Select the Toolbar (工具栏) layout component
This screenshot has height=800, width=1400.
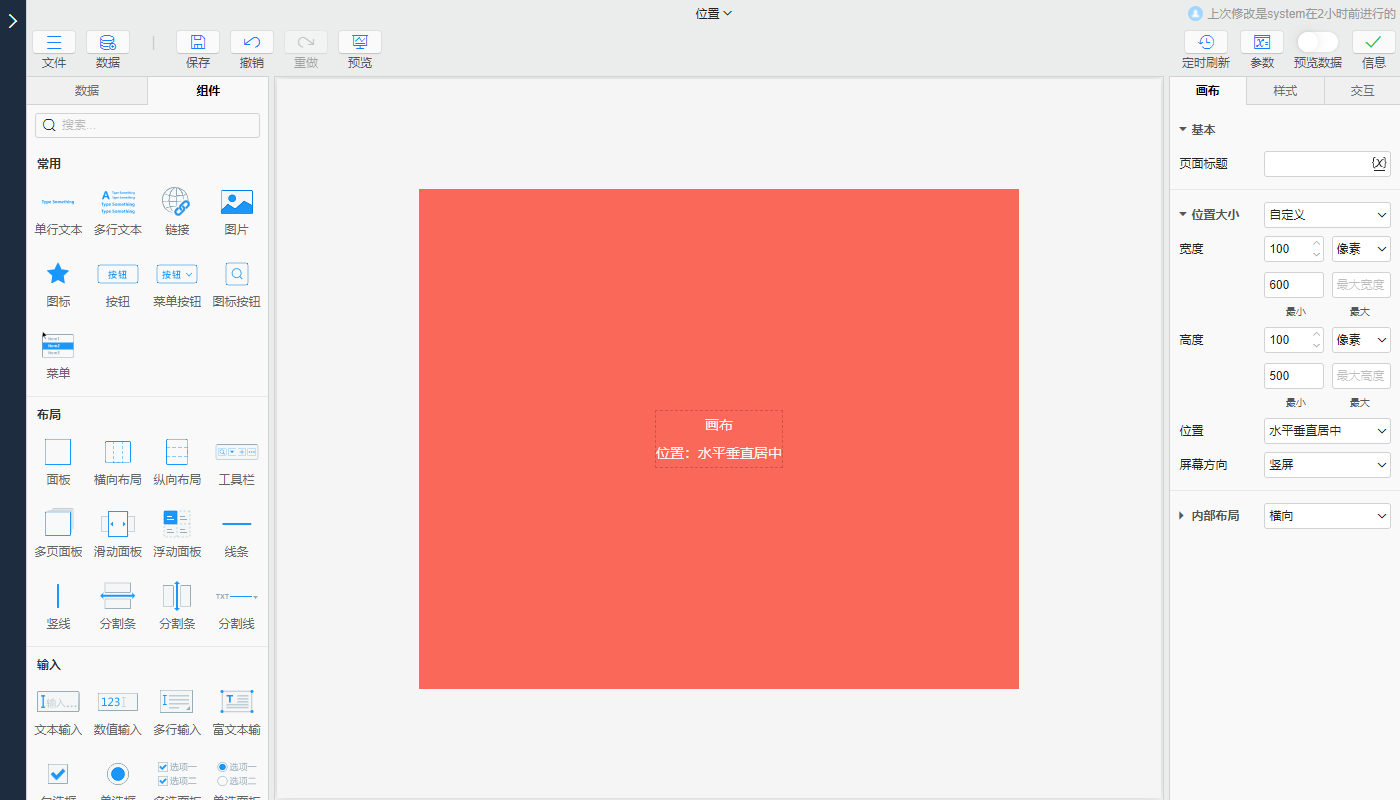[237, 452]
